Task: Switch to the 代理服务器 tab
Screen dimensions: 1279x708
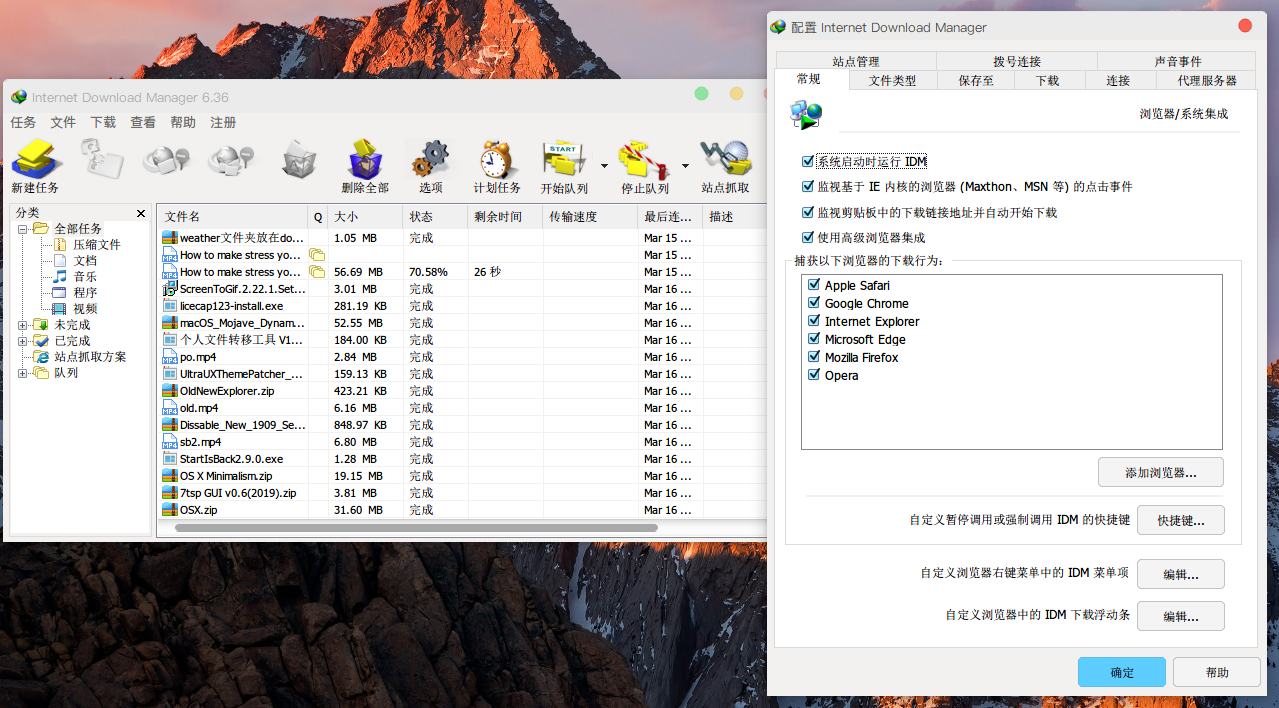Action: [x=1206, y=81]
